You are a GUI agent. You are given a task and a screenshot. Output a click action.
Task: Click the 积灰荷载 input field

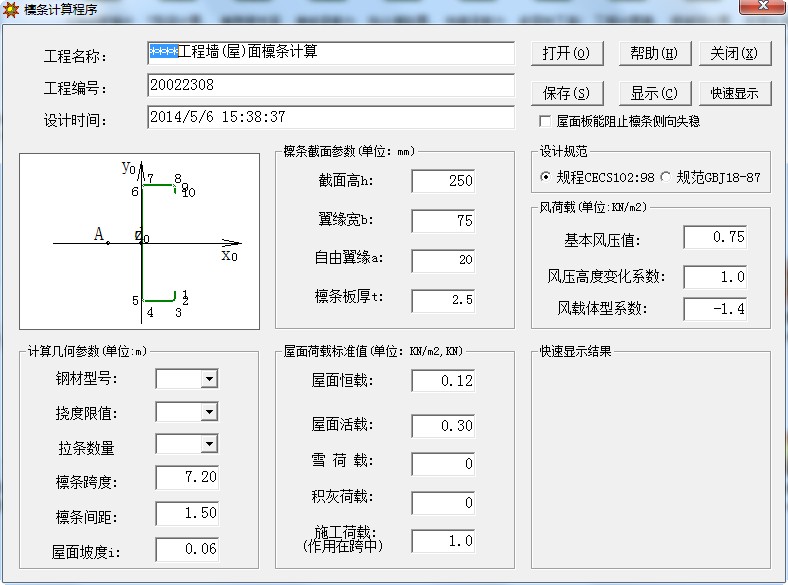(443, 503)
